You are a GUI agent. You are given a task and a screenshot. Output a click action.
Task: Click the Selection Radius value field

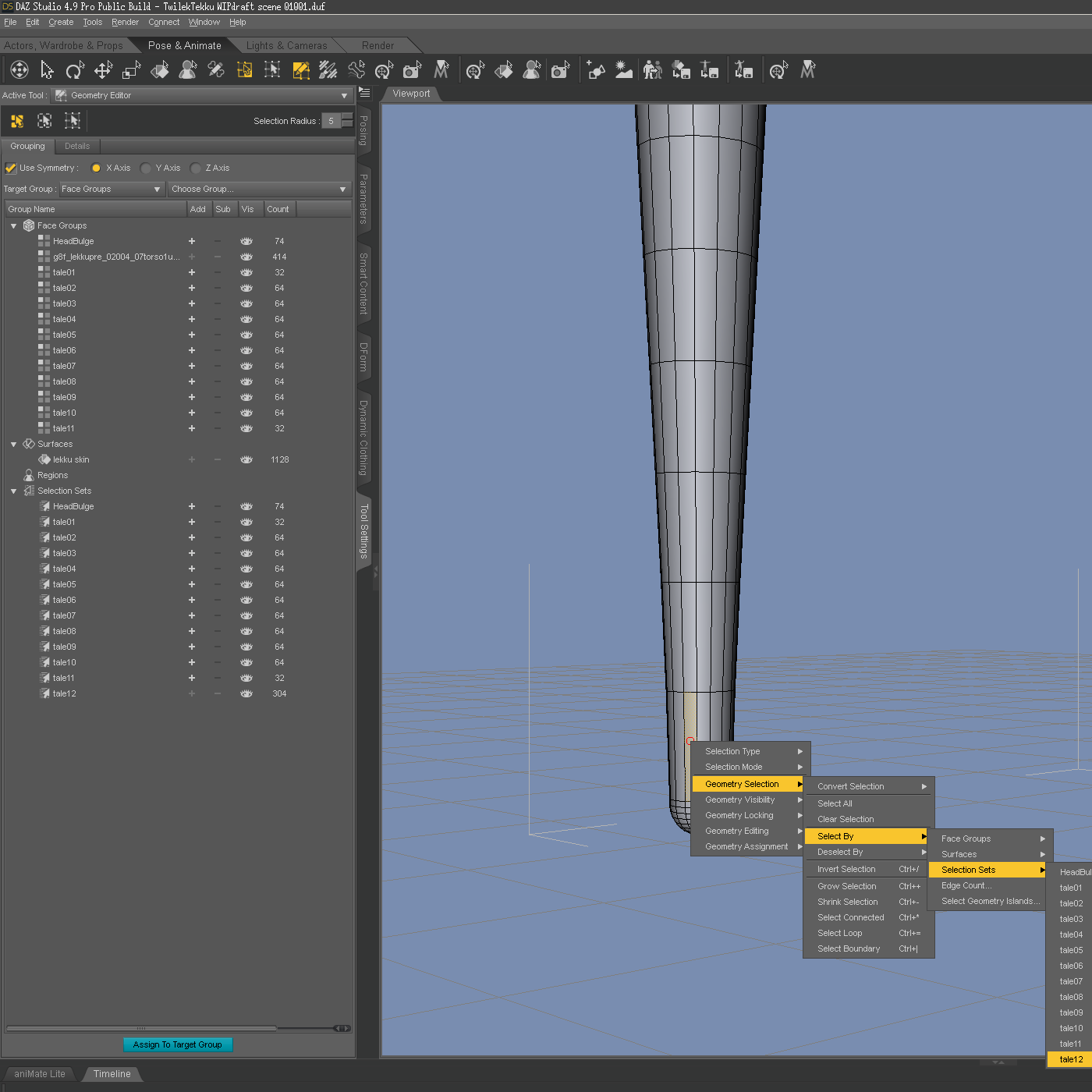pyautogui.click(x=331, y=121)
